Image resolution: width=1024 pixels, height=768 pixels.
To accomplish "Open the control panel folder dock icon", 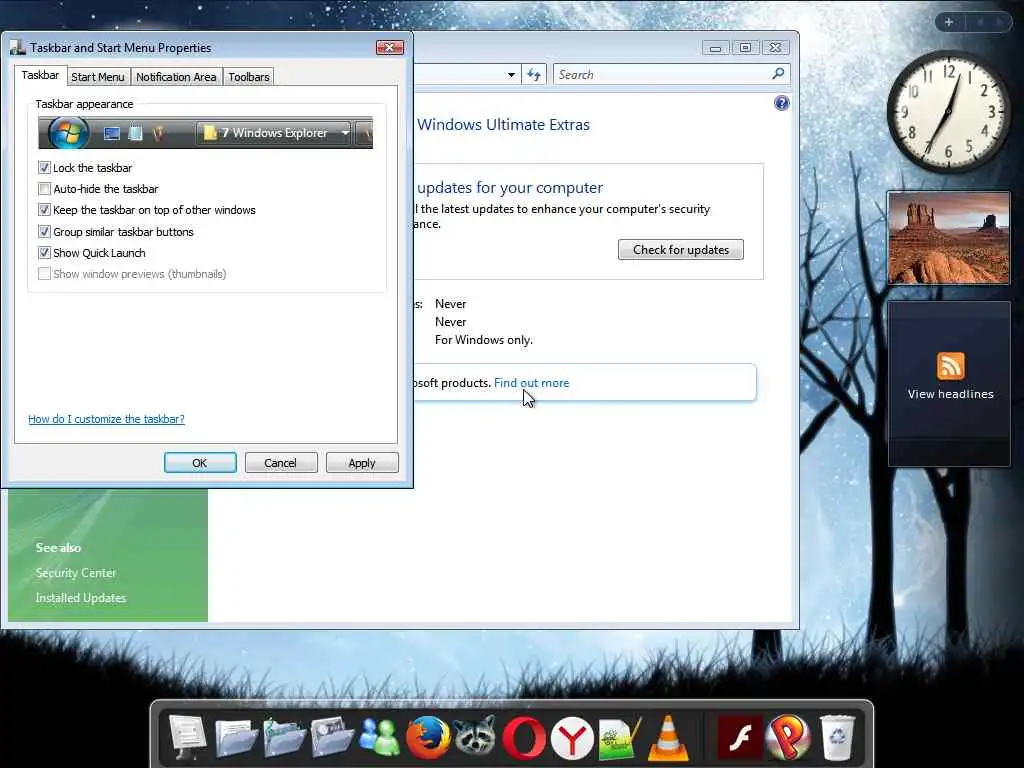I will coord(332,738).
